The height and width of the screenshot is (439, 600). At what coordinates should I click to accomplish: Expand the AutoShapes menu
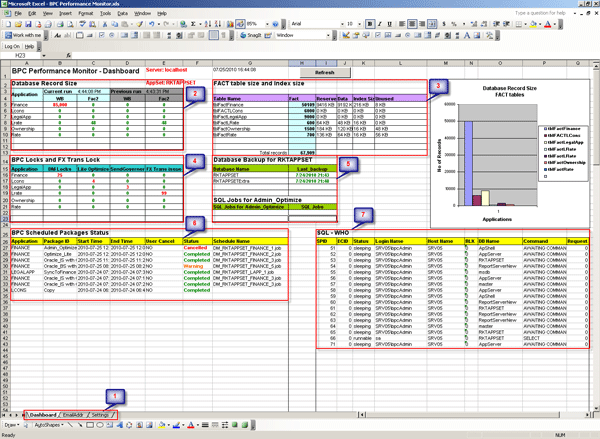tap(50, 424)
